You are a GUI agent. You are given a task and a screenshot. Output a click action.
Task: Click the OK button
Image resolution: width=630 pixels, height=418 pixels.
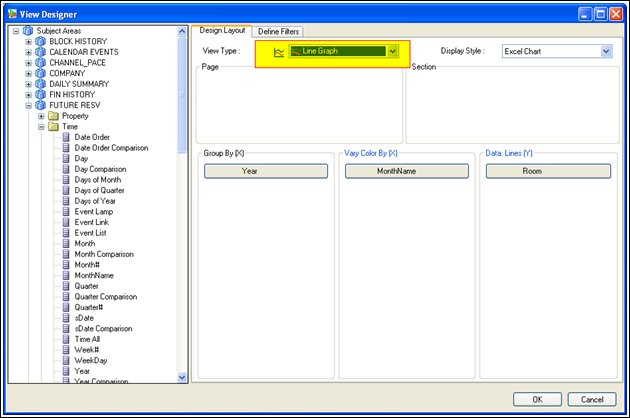pyautogui.click(x=531, y=399)
